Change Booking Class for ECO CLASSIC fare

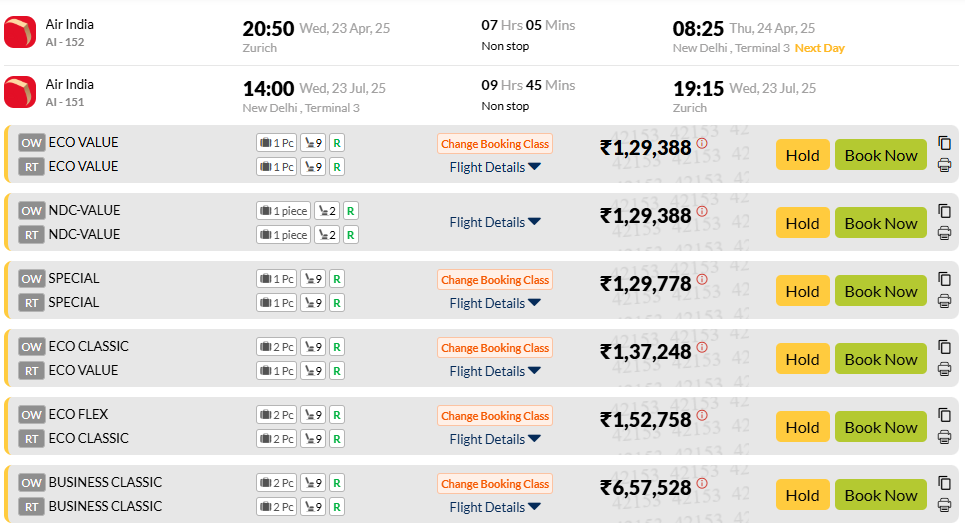click(495, 348)
